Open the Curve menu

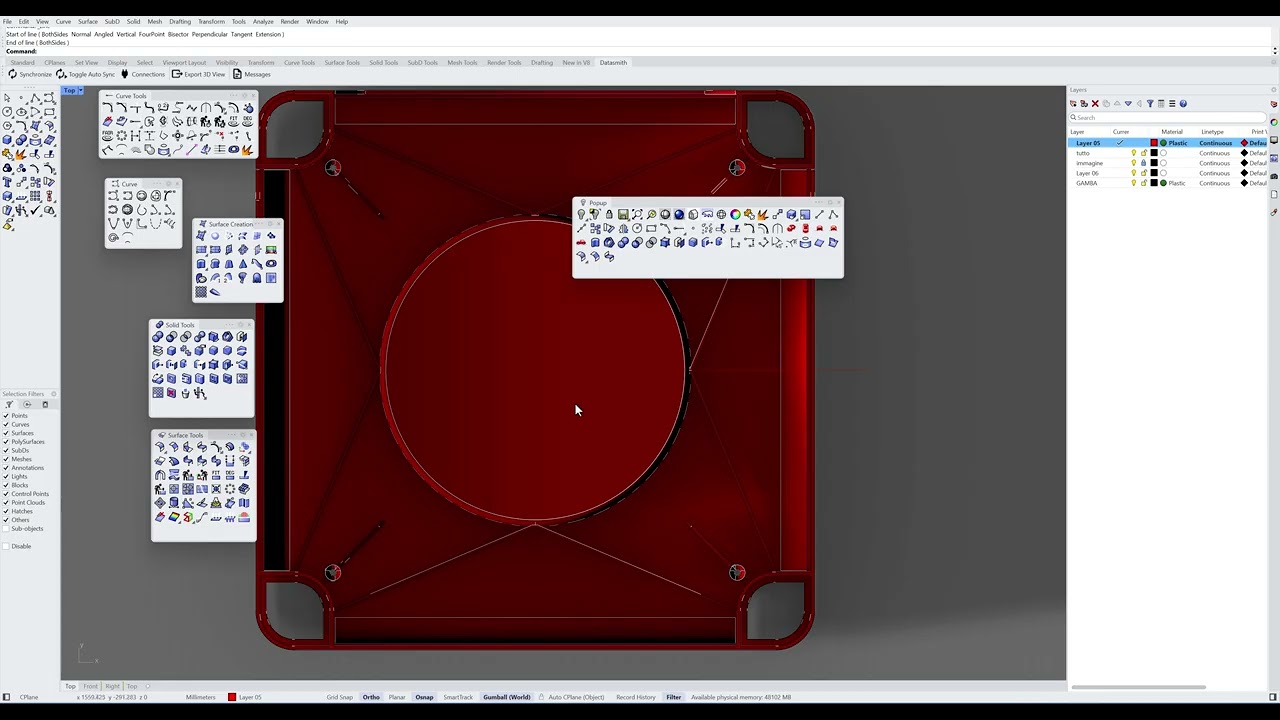(x=63, y=21)
